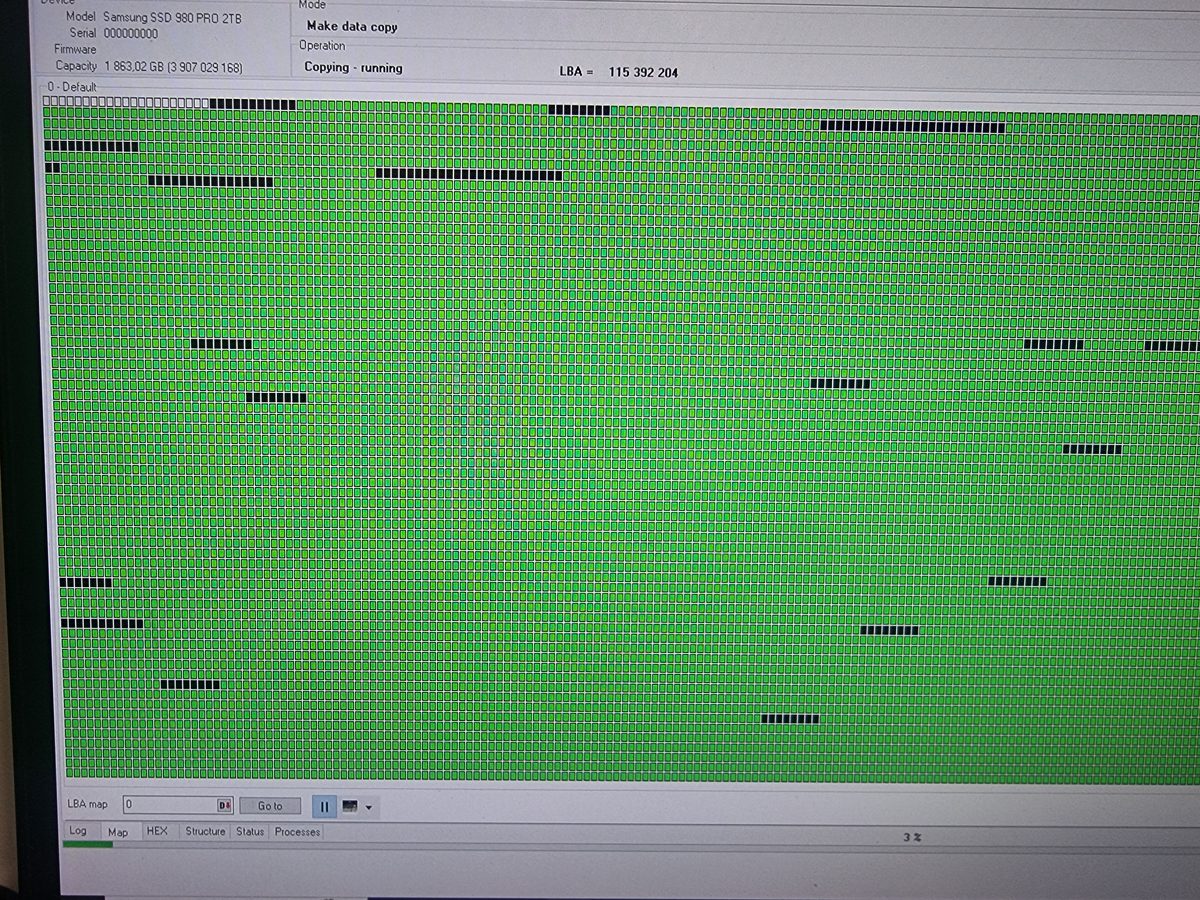This screenshot has height=900, width=1200.
Task: Open the dropdown arrow next to map icon
Action: click(x=368, y=807)
